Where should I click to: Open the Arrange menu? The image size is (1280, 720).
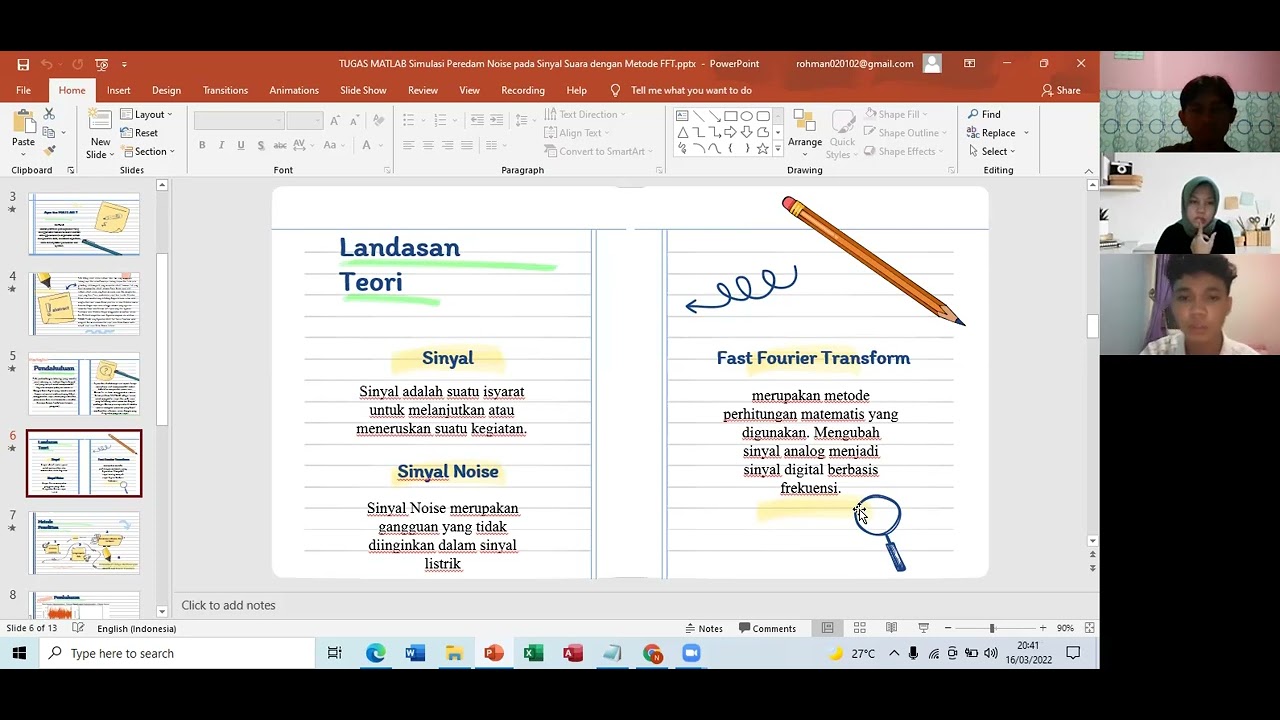[x=804, y=134]
